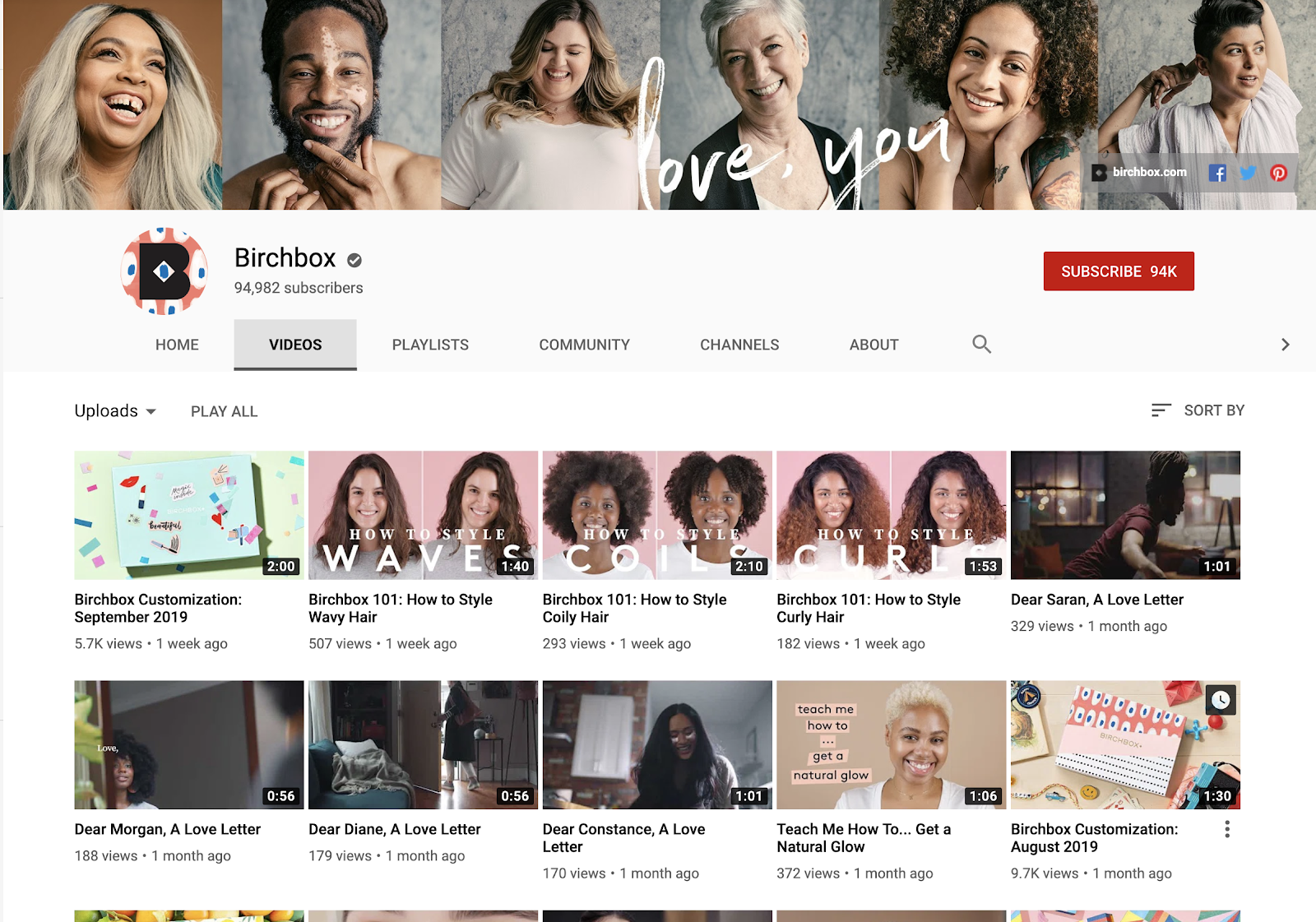This screenshot has height=922, width=1316.
Task: Open 'Dear Constance, A Love Letter' title
Action: (623, 838)
